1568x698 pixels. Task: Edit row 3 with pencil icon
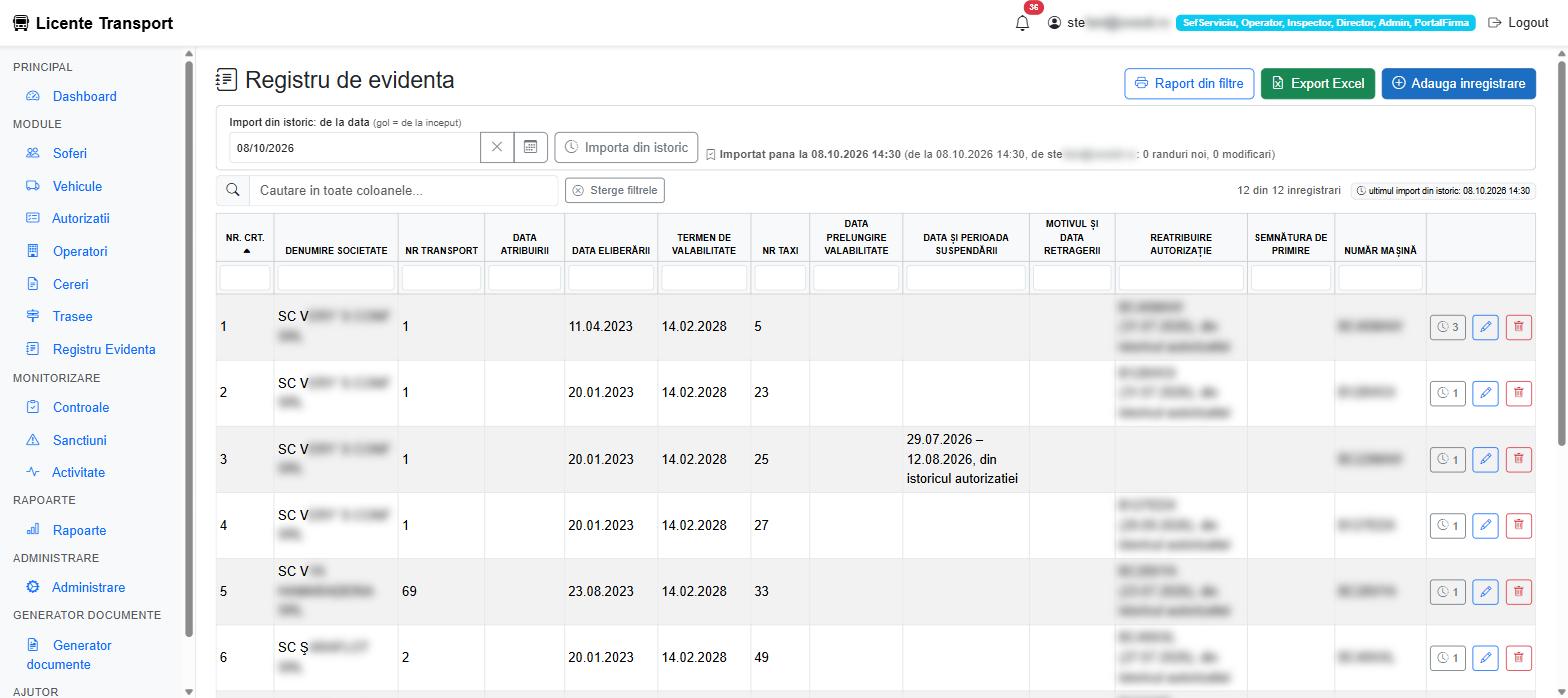(1485, 459)
